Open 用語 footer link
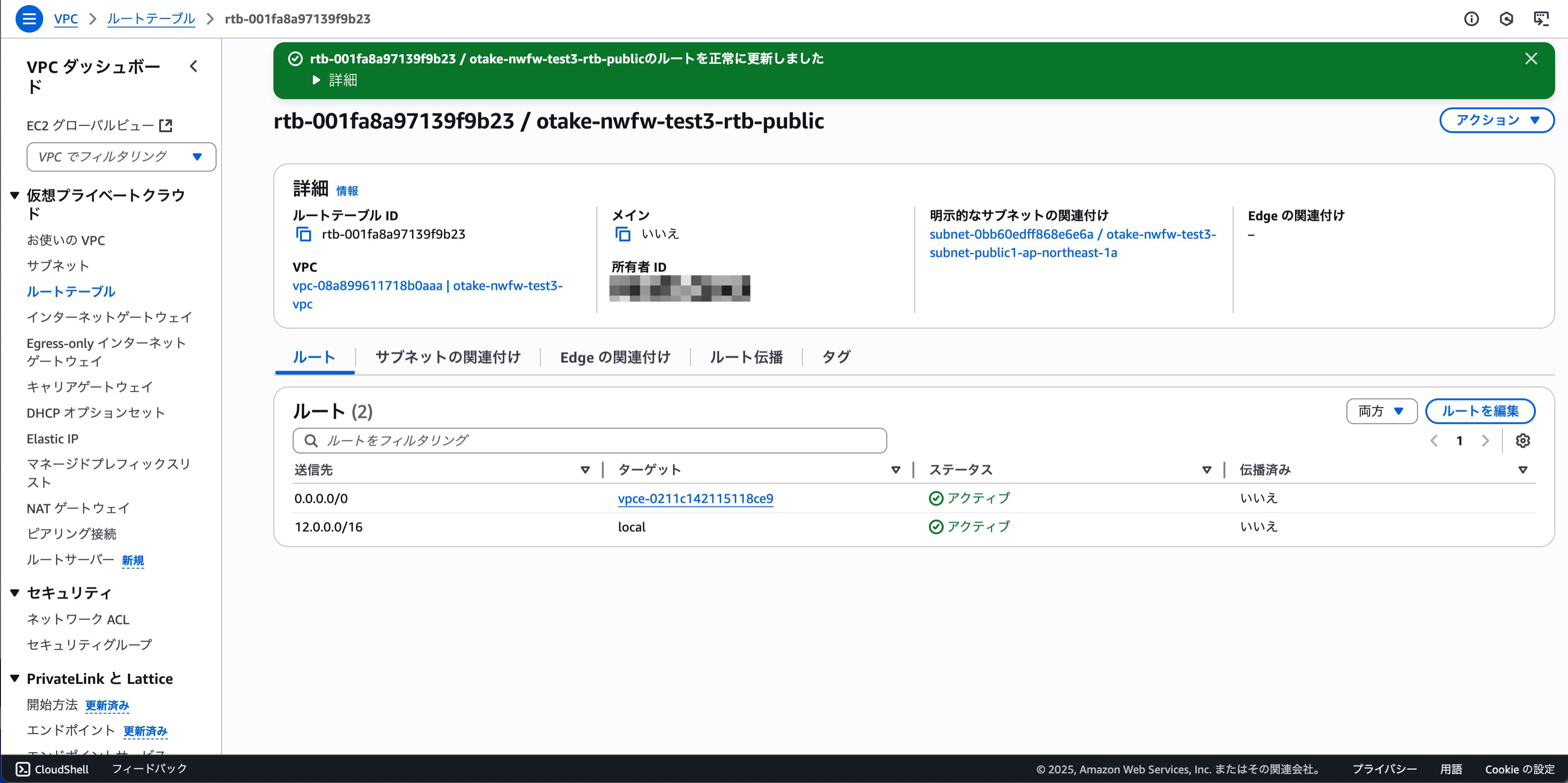The image size is (1568, 783). 1451,769
